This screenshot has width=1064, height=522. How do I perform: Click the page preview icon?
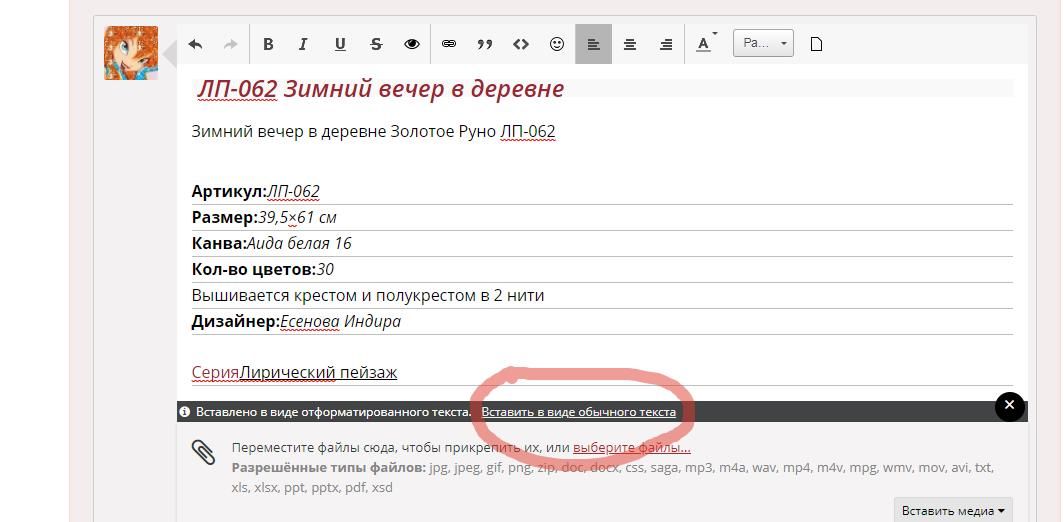coord(816,44)
